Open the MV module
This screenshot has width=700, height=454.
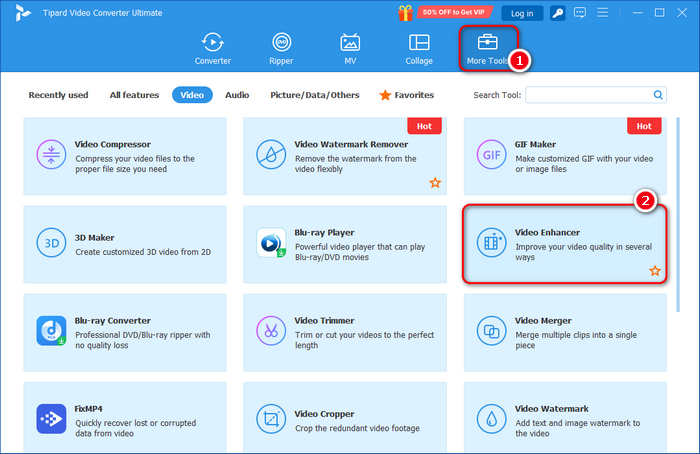(x=350, y=49)
